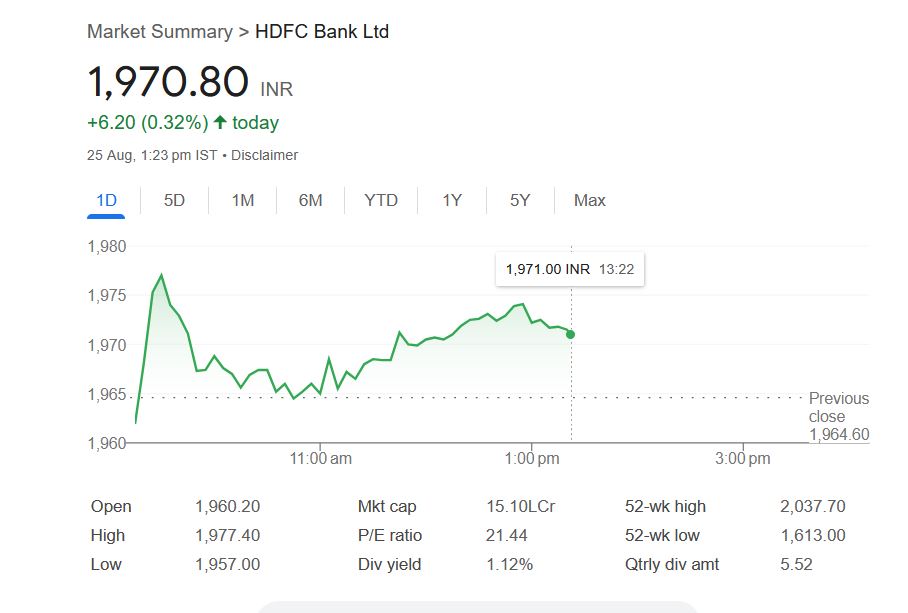The width and height of the screenshot is (908, 613).
Task: Switch to the 6M chart view
Action: click(310, 200)
